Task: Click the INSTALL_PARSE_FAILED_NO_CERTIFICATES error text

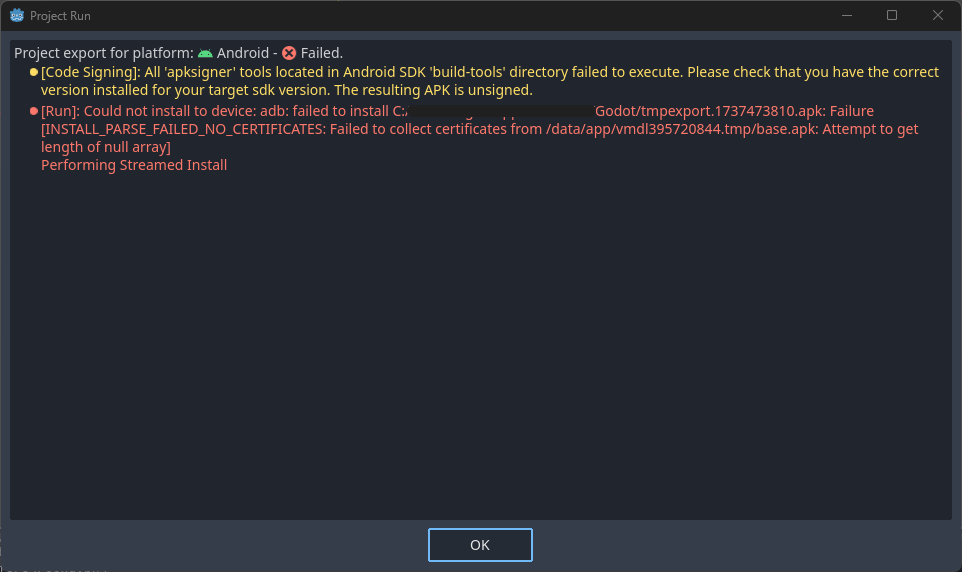Action: tap(183, 129)
